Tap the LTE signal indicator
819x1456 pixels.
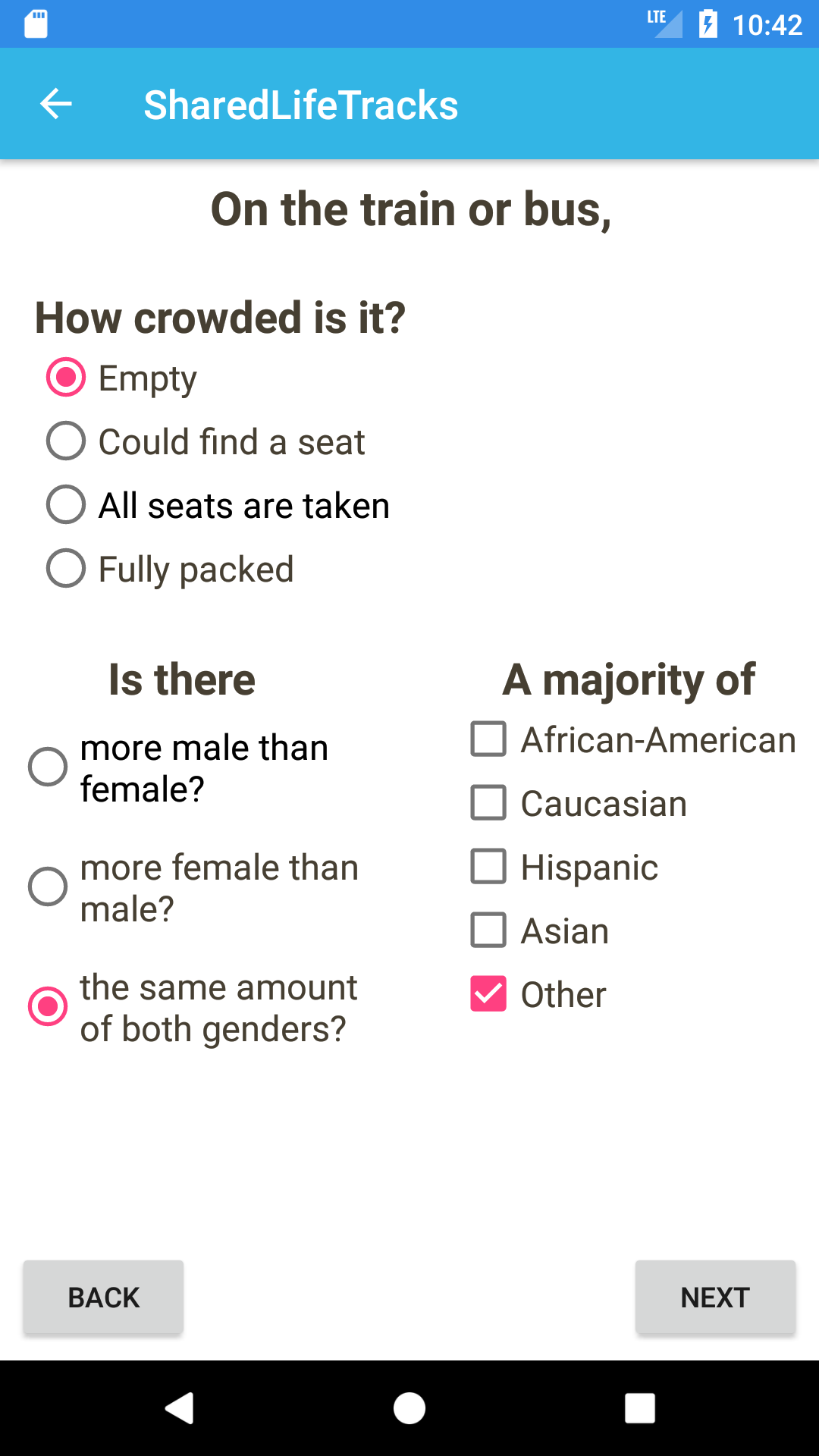[x=664, y=23]
